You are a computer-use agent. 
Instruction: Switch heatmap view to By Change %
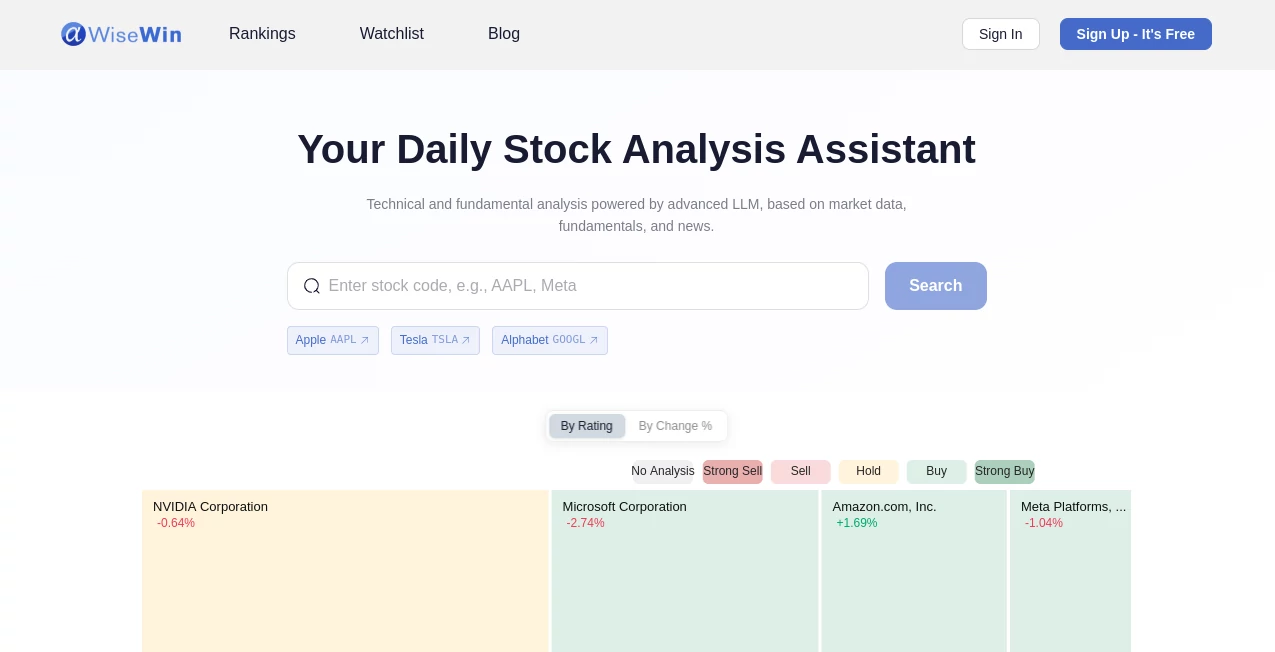pos(675,426)
